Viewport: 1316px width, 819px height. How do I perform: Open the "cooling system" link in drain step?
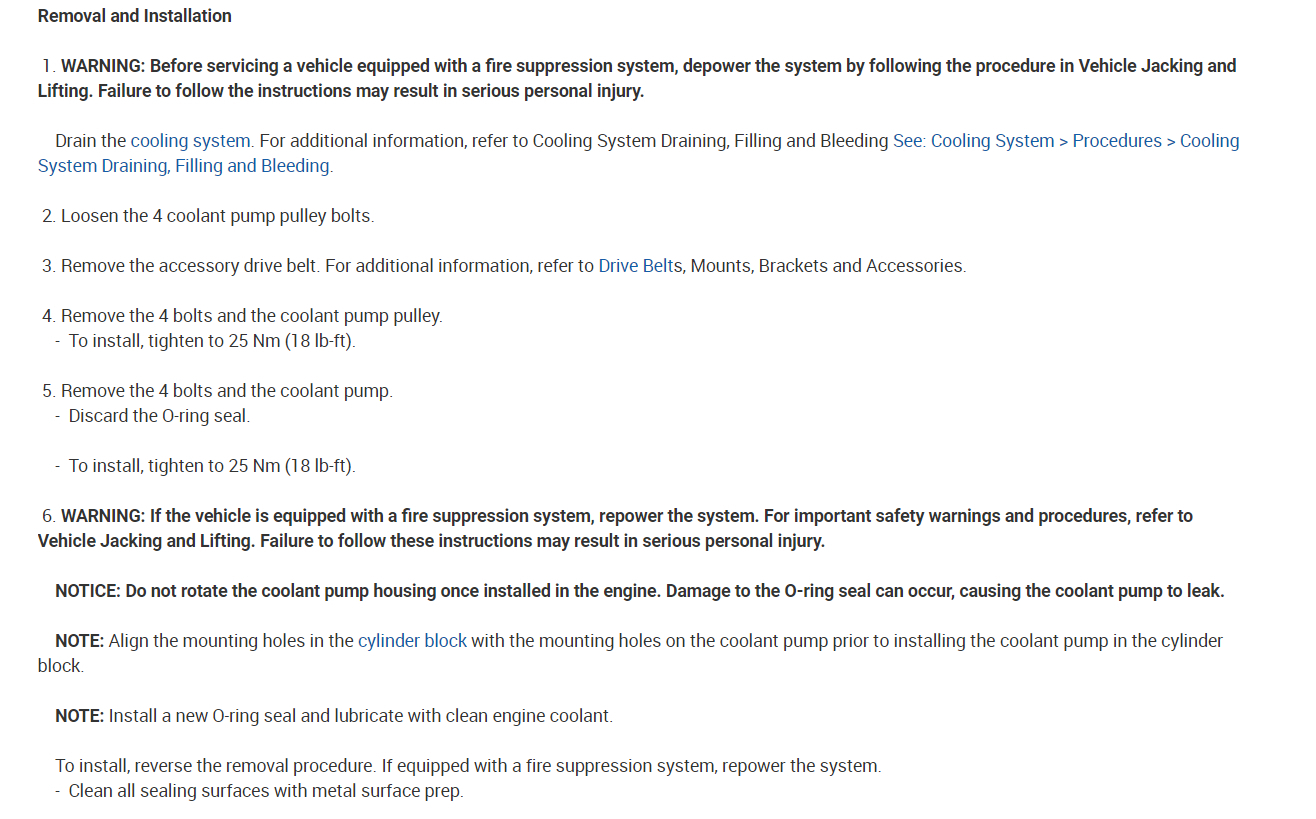tap(190, 141)
